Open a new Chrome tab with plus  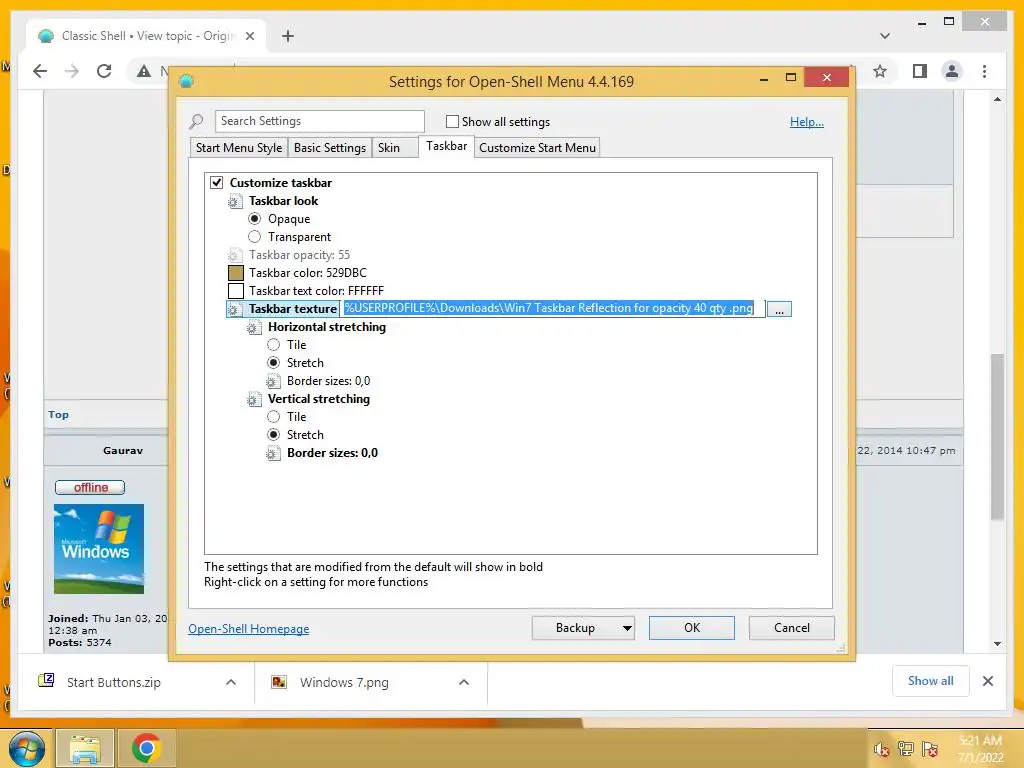click(x=288, y=36)
